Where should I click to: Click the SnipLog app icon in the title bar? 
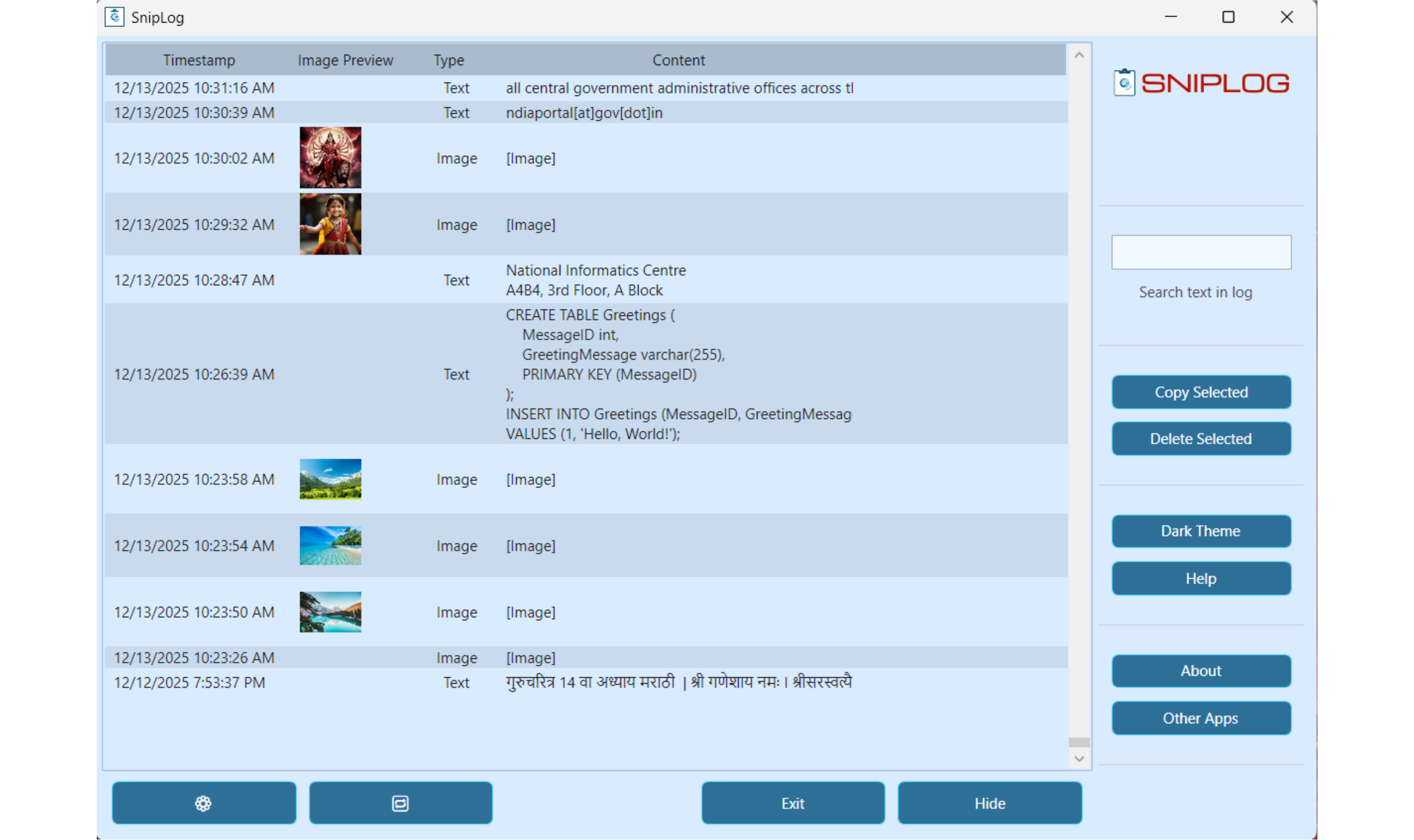pos(114,17)
